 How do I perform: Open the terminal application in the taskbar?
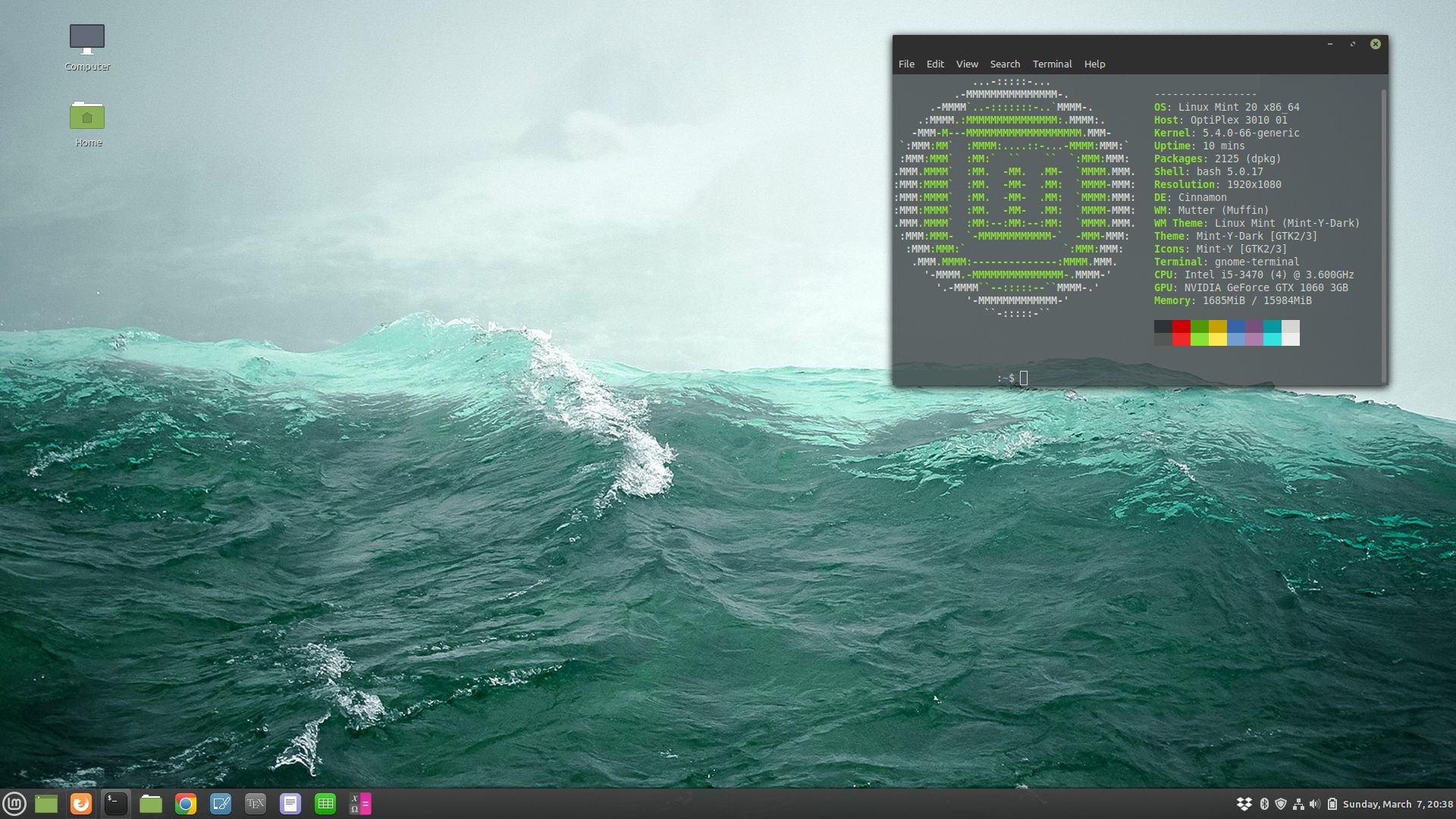(x=115, y=804)
